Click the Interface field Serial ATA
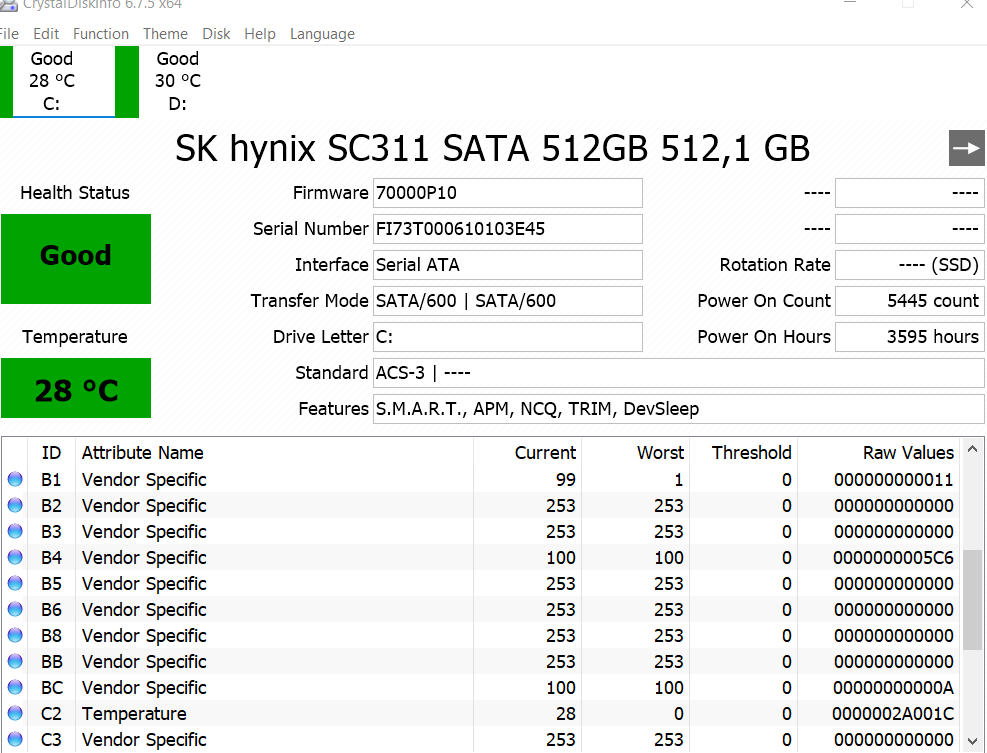The width and height of the screenshot is (987, 753). click(507, 265)
